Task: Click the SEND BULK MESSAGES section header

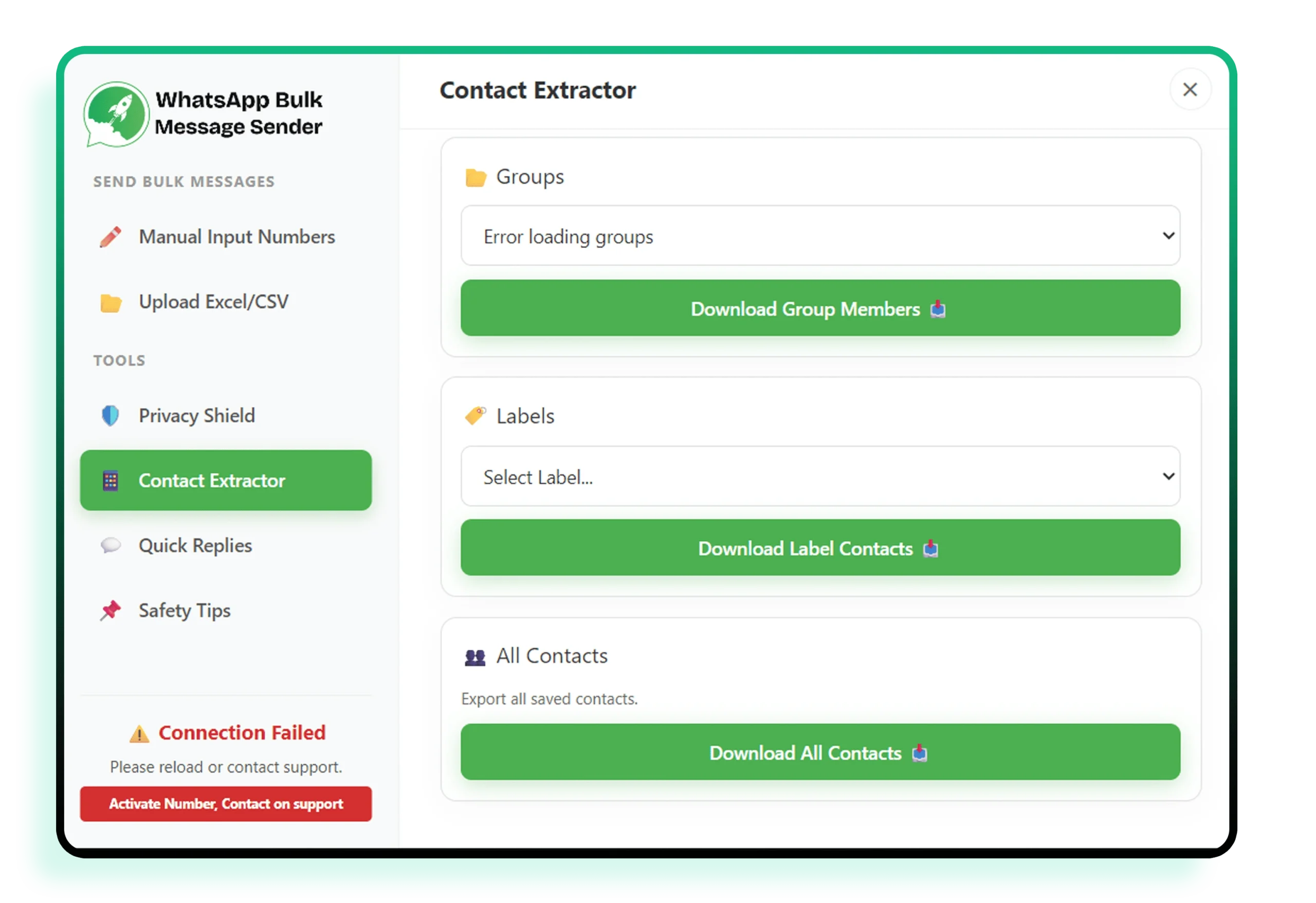Action: pos(184,182)
